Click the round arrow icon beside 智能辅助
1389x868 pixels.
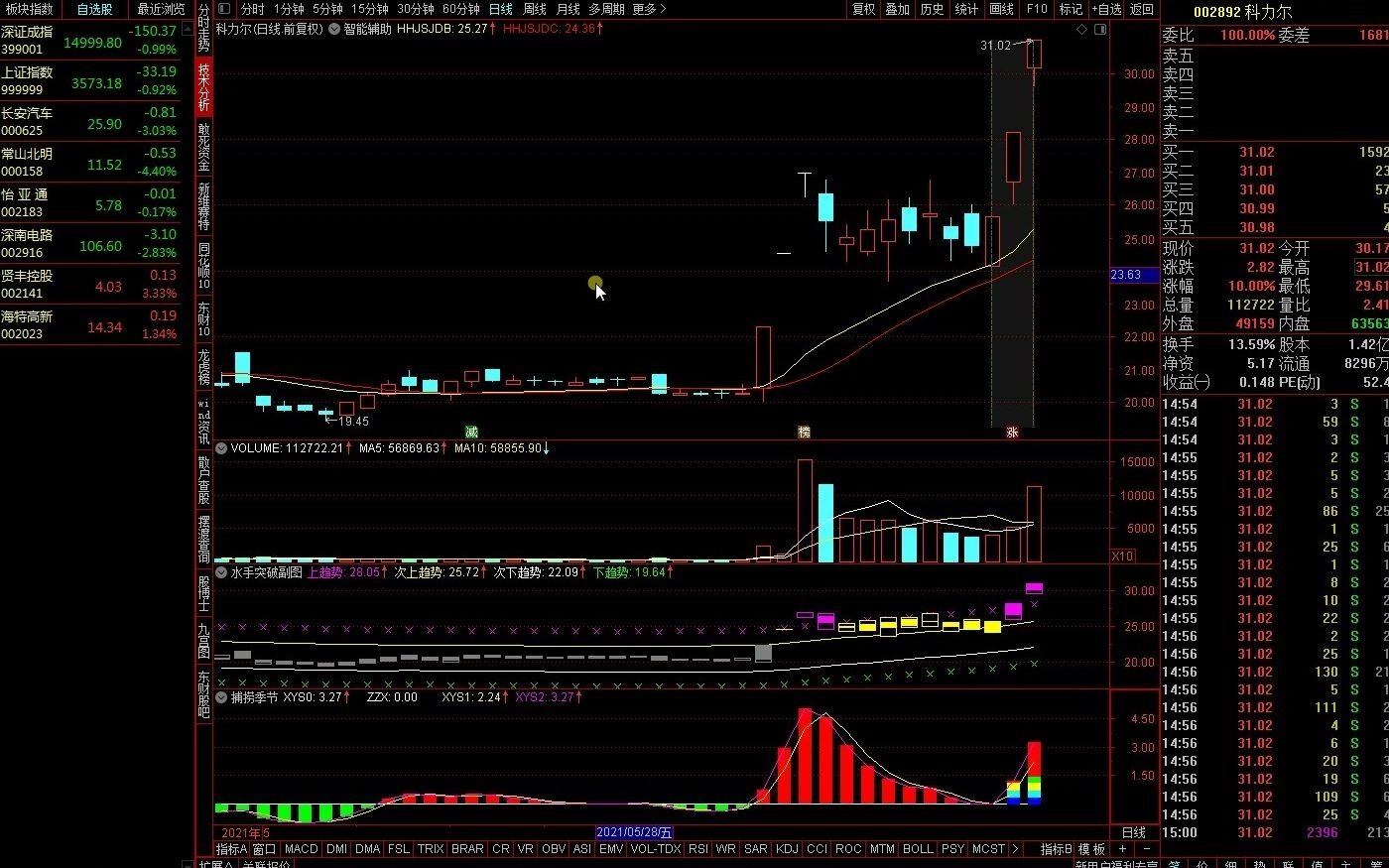tap(333, 29)
